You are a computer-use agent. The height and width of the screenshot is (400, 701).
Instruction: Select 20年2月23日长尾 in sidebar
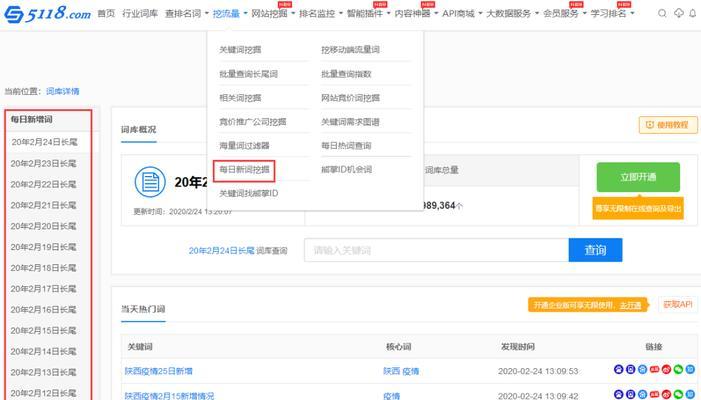tap(43, 164)
